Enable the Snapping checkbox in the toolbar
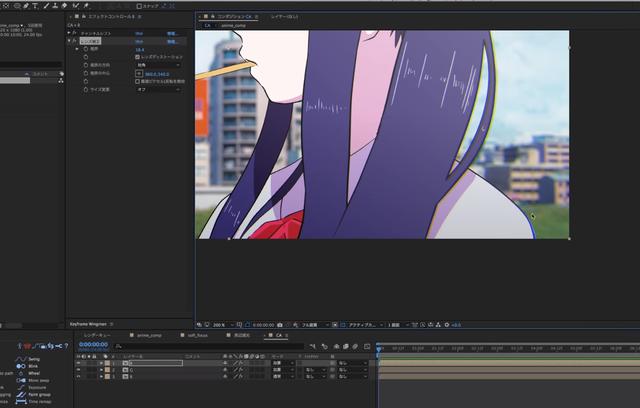The height and width of the screenshot is (408, 640). (x=139, y=6)
